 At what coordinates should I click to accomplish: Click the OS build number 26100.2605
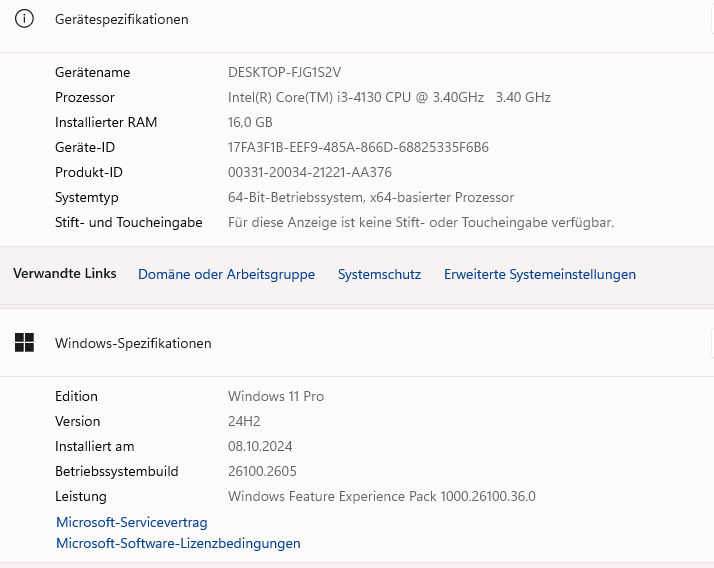pyautogui.click(x=262, y=471)
